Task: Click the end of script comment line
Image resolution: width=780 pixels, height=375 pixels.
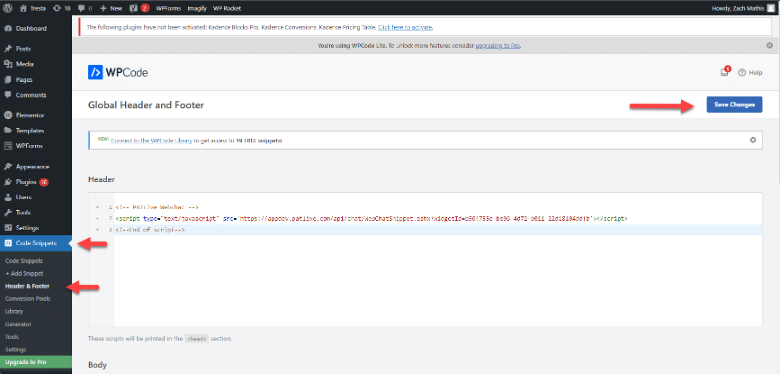Action: pos(150,230)
